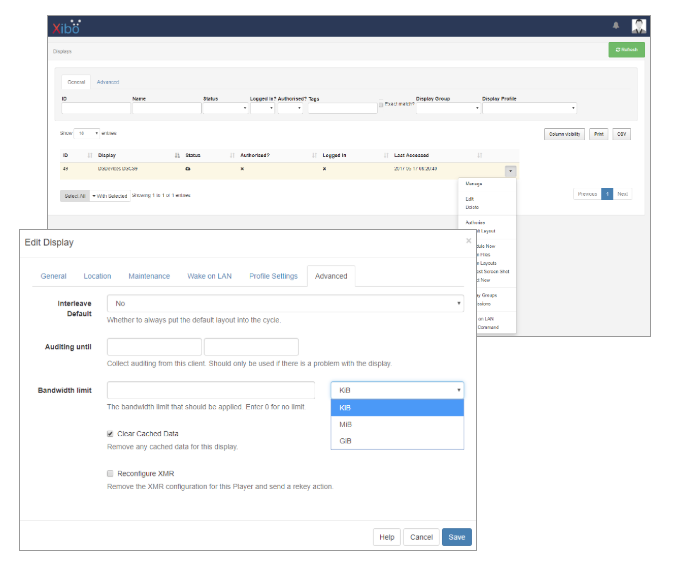Toggle the Exact match checkbox
The height and width of the screenshot is (564, 683).
[381, 104]
